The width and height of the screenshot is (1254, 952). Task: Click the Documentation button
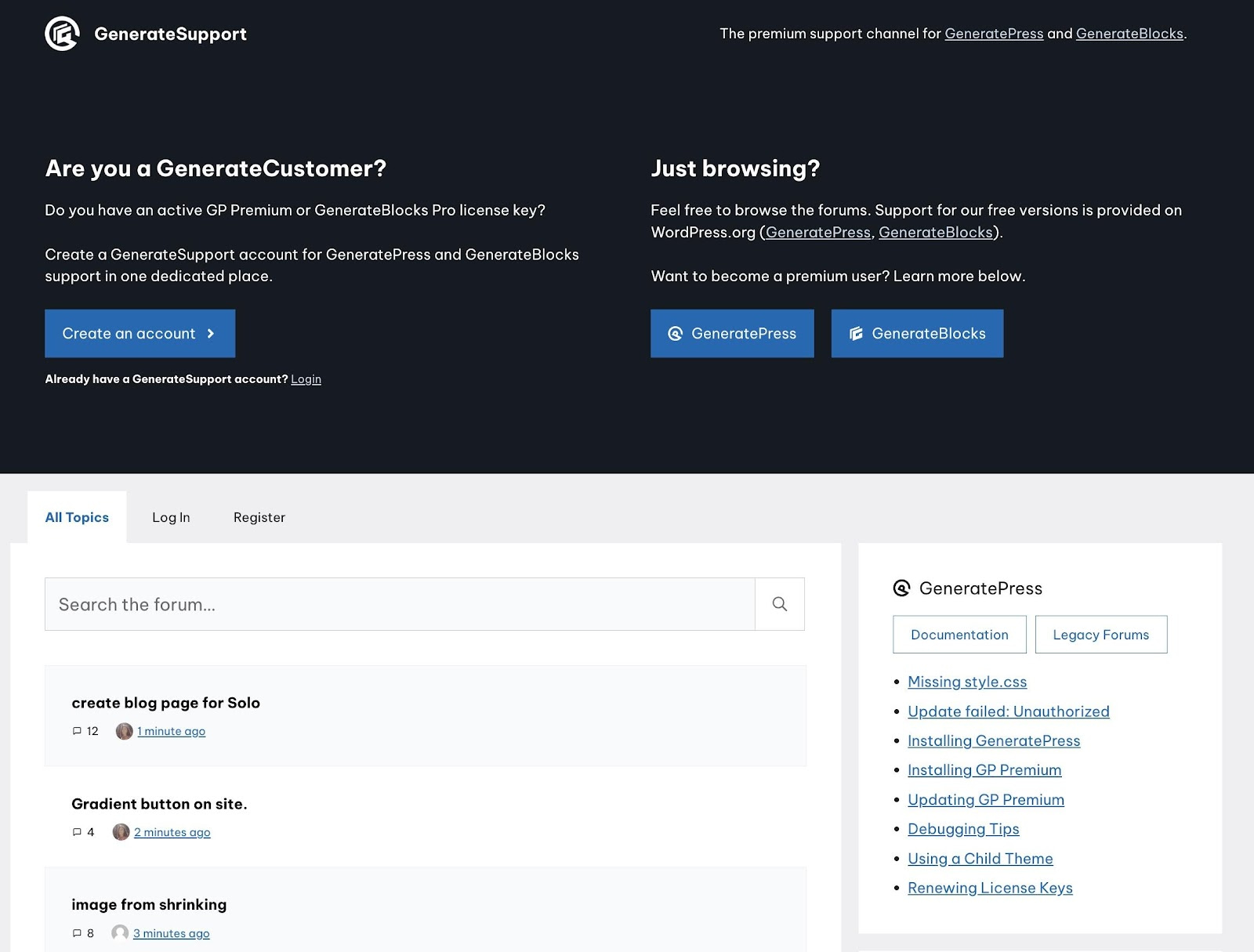tap(959, 635)
